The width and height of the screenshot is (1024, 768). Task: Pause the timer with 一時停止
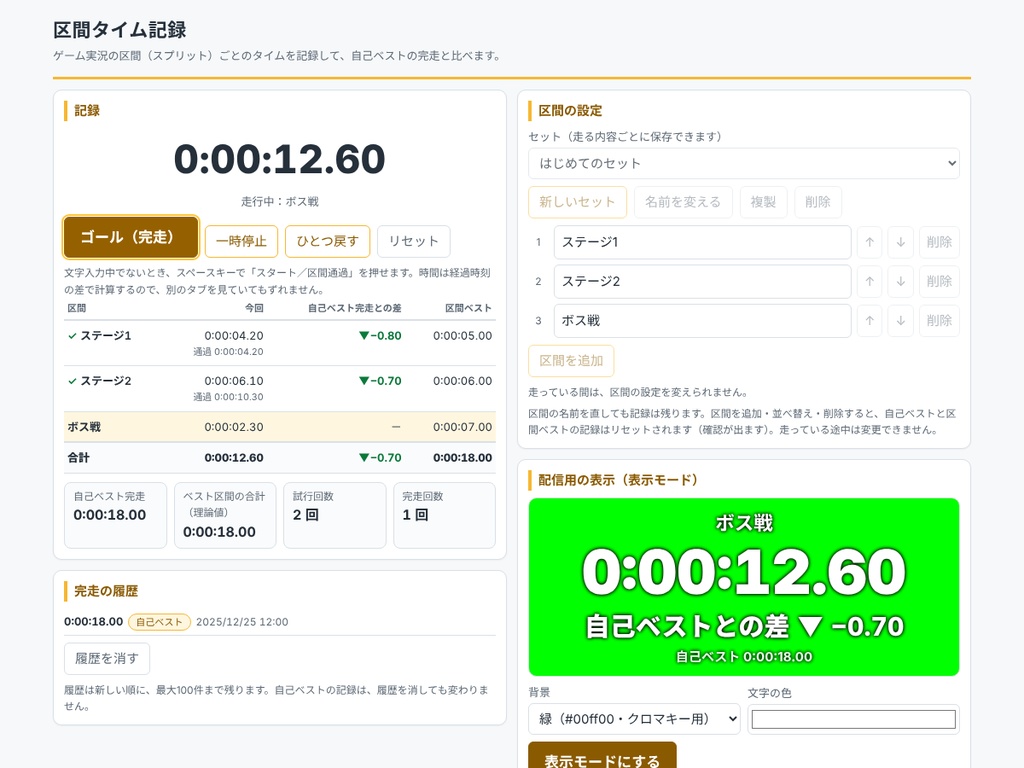(x=241, y=242)
